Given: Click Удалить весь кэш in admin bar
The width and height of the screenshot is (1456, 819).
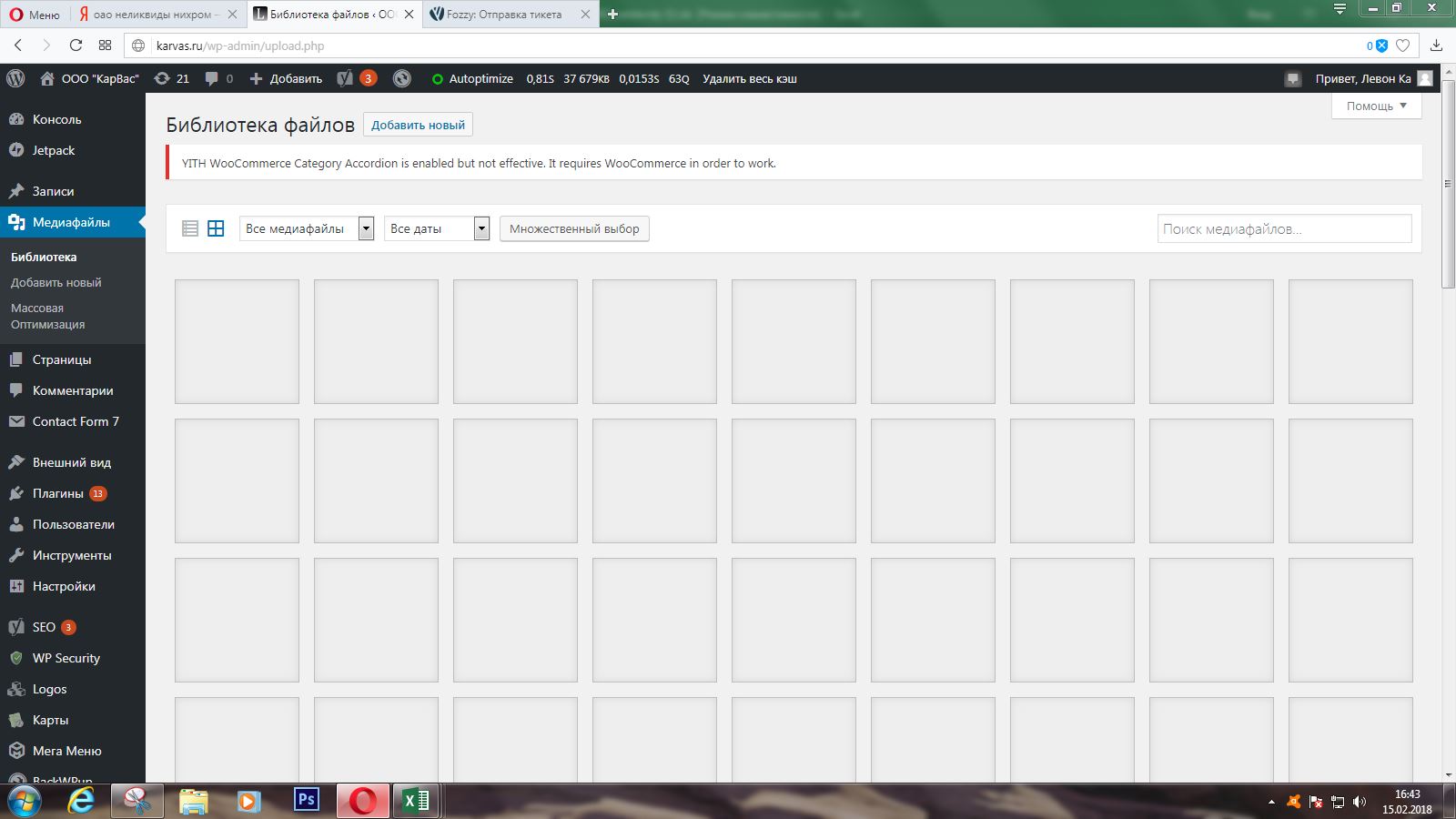Looking at the screenshot, I should [750, 78].
